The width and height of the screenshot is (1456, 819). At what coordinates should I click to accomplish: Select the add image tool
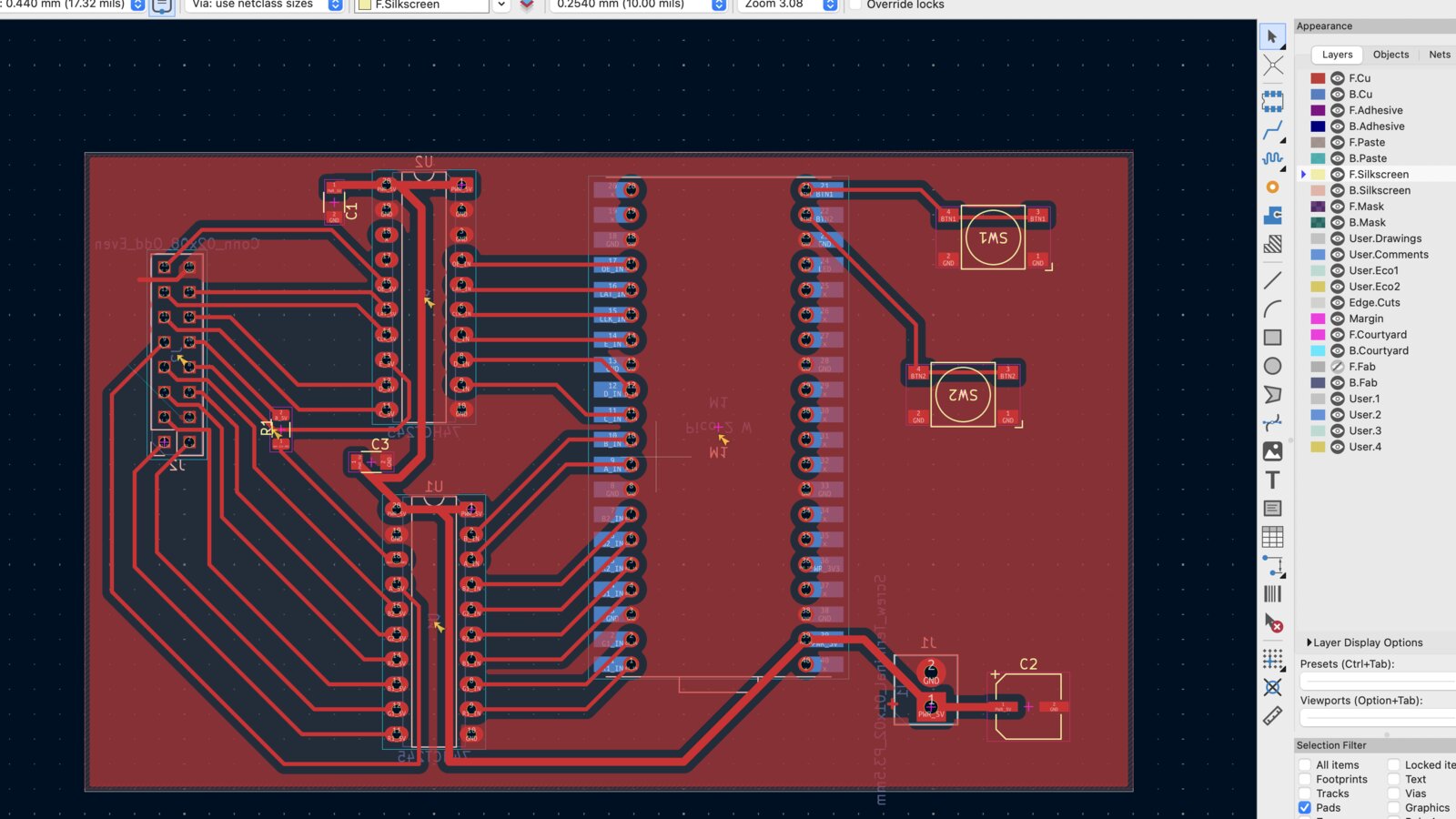[1272, 451]
